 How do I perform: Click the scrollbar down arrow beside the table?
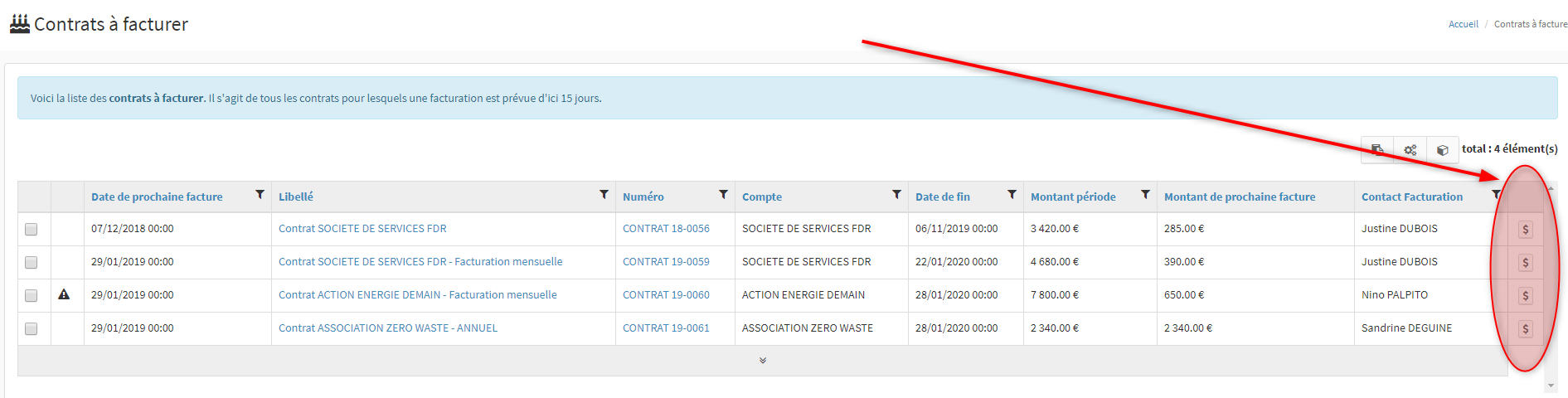(x=1551, y=386)
